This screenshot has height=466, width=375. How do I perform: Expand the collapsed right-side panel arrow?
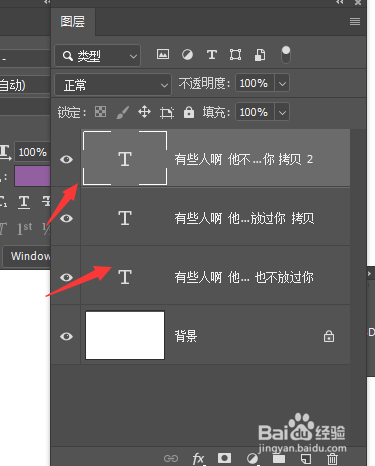coord(369,274)
